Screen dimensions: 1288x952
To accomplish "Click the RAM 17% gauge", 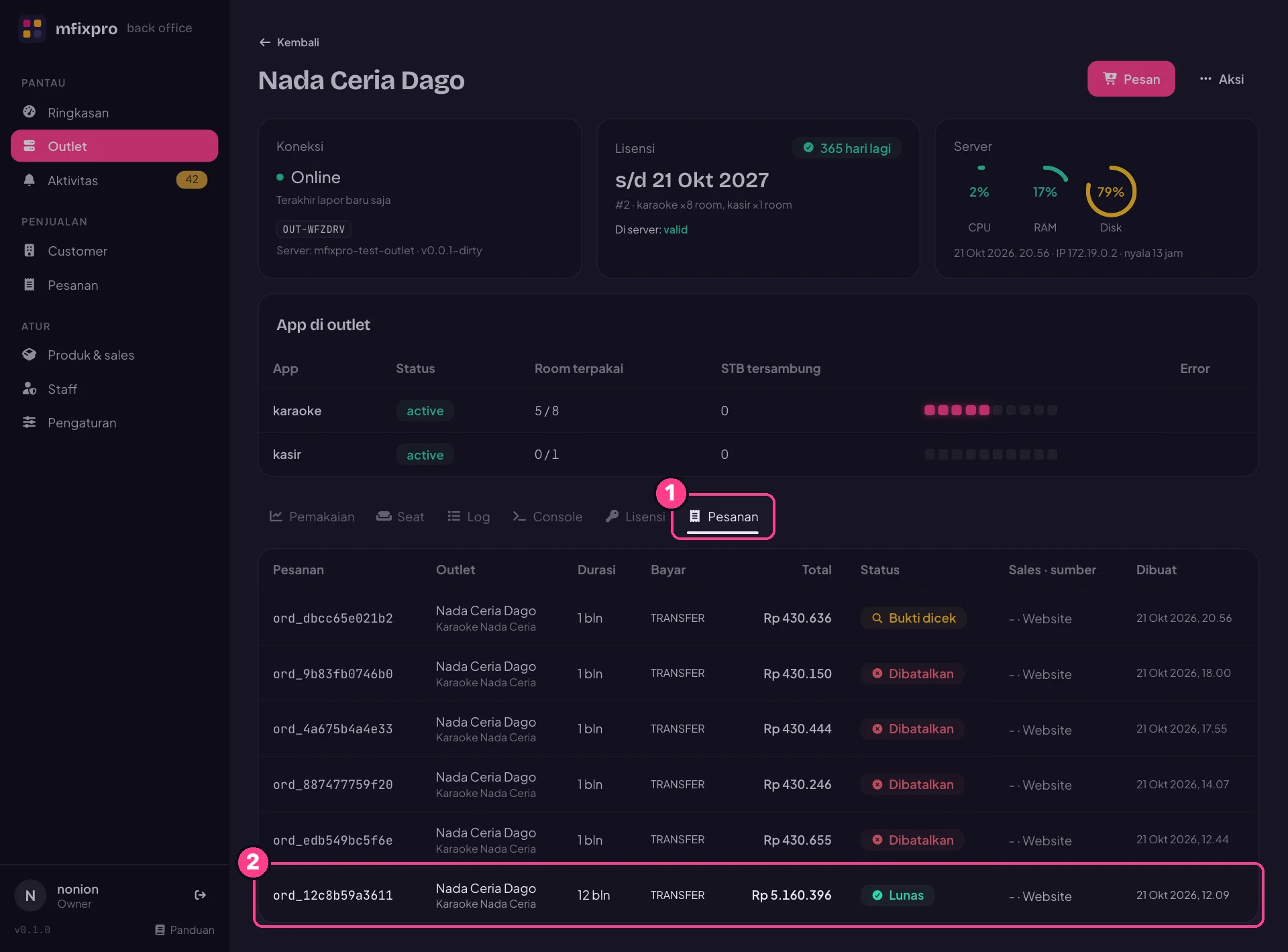I will click(x=1045, y=192).
